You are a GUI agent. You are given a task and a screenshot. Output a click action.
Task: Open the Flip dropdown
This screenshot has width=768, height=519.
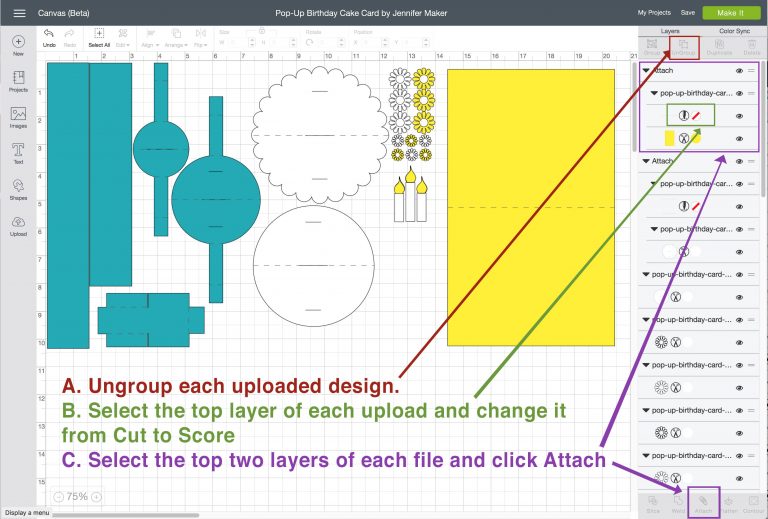(200, 38)
